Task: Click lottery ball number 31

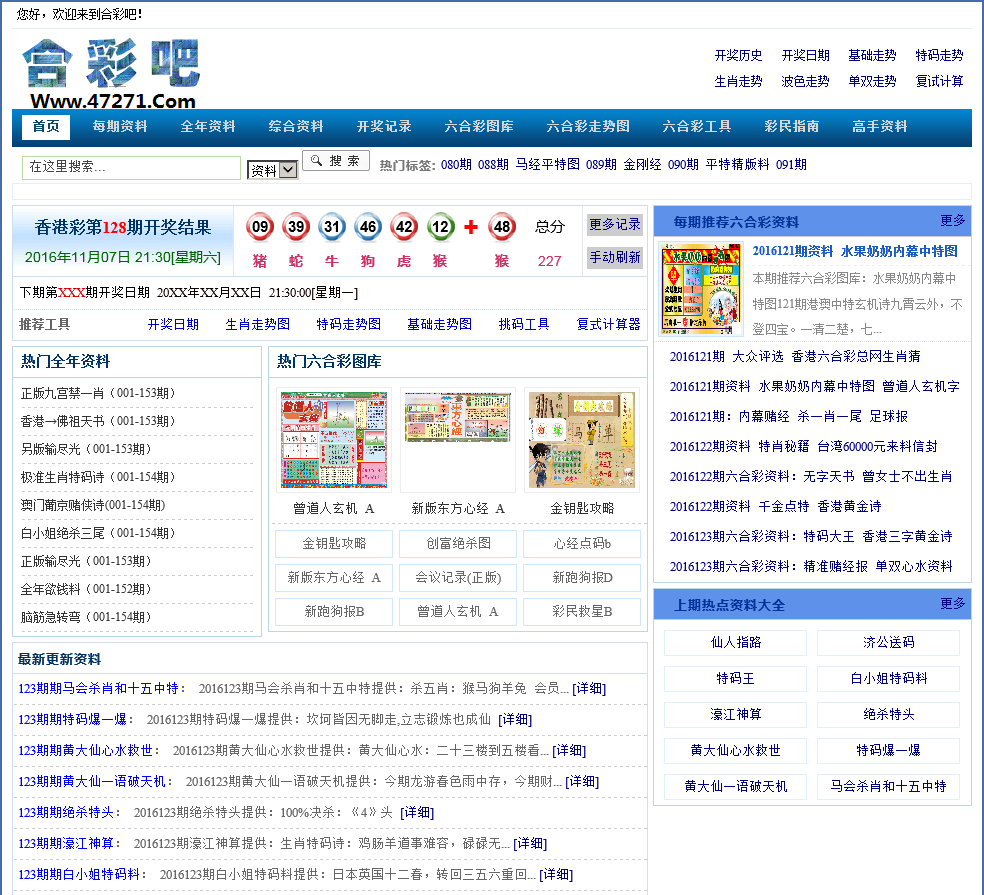Action: (332, 227)
